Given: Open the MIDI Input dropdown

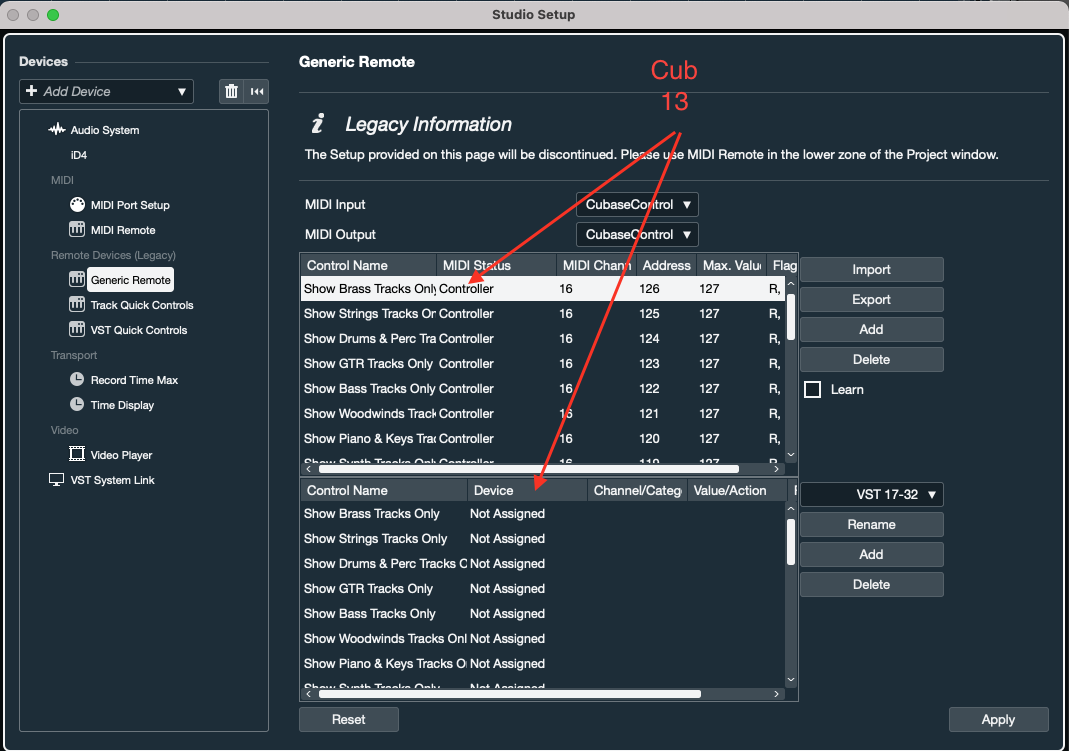Looking at the screenshot, I should click(637, 204).
